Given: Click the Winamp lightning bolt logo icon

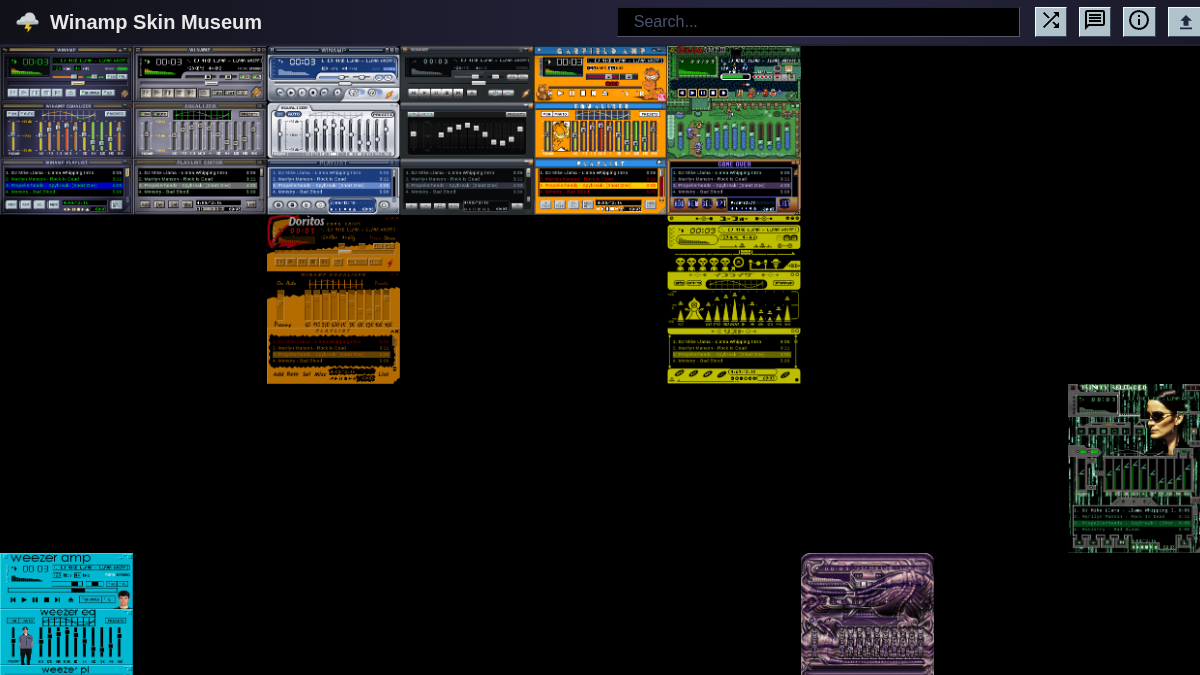Looking at the screenshot, I should [27, 22].
